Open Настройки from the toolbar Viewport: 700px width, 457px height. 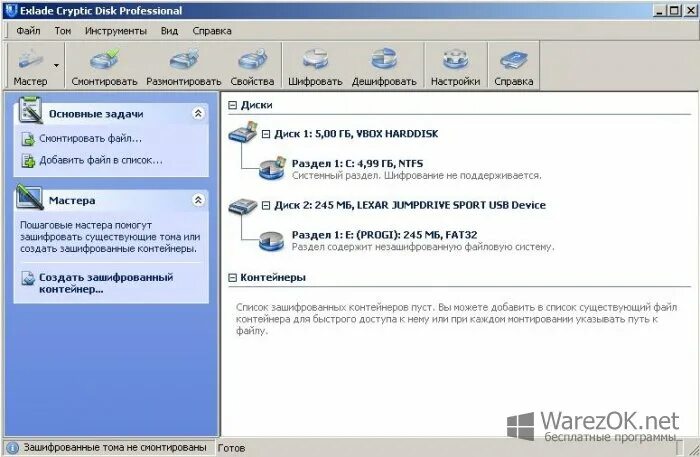455,66
